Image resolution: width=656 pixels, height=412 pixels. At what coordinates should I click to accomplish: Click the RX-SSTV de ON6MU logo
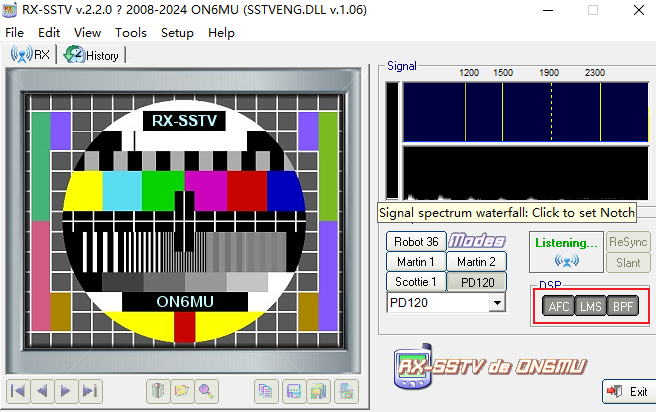coord(489,367)
